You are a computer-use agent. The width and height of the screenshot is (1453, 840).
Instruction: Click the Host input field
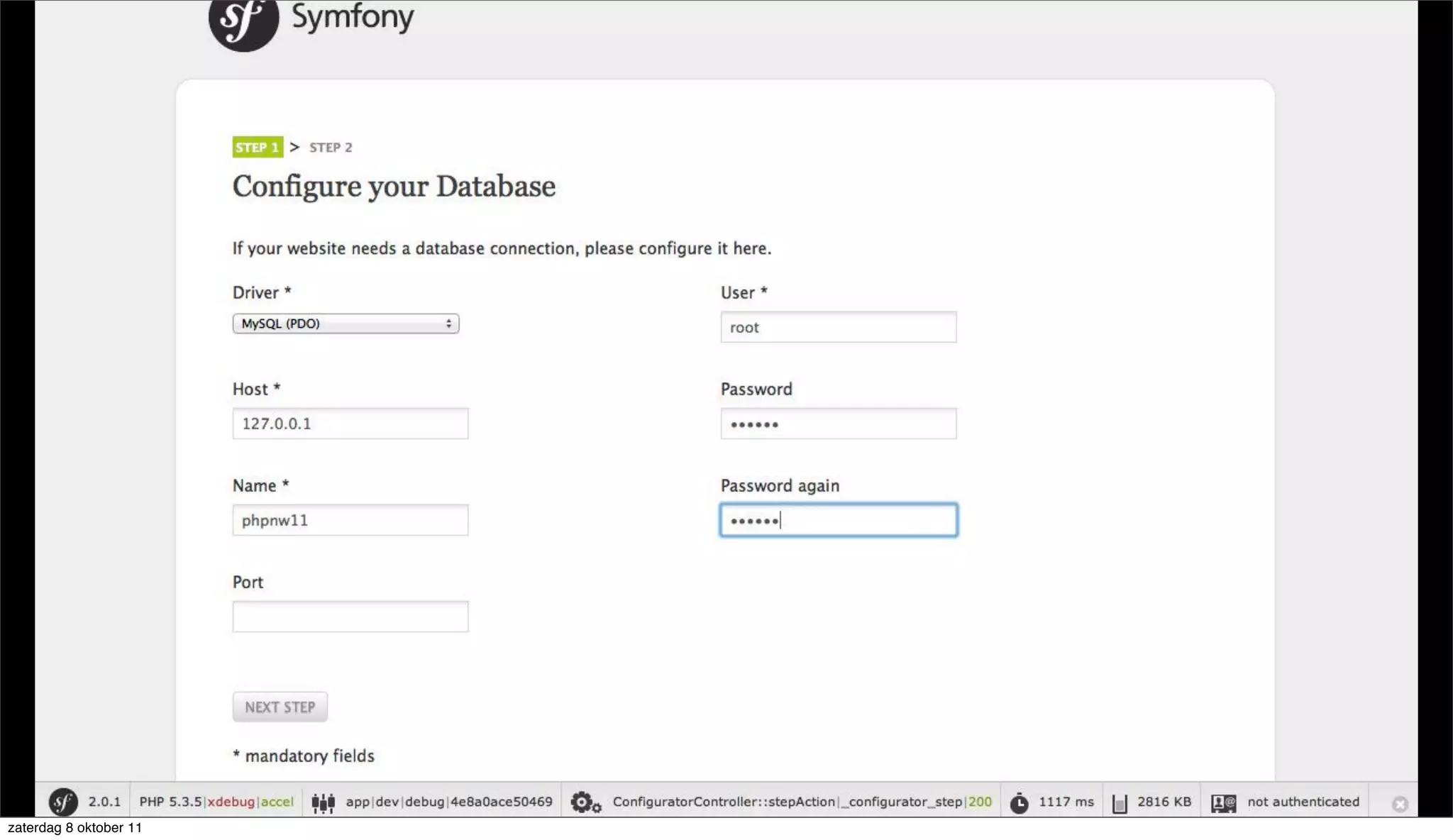pyautogui.click(x=350, y=424)
